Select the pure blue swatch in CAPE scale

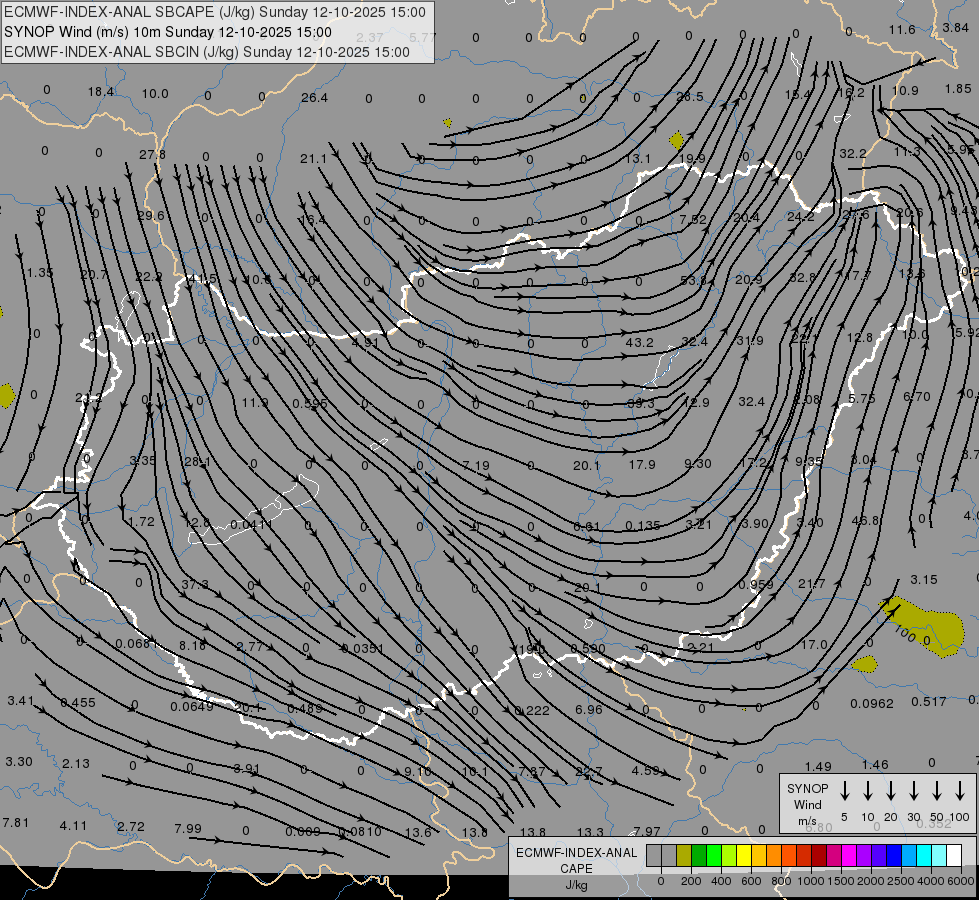point(893,855)
